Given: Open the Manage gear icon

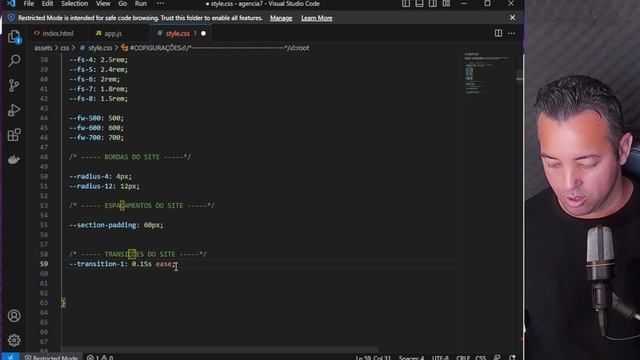Looking at the screenshot, I should pos(14,340).
